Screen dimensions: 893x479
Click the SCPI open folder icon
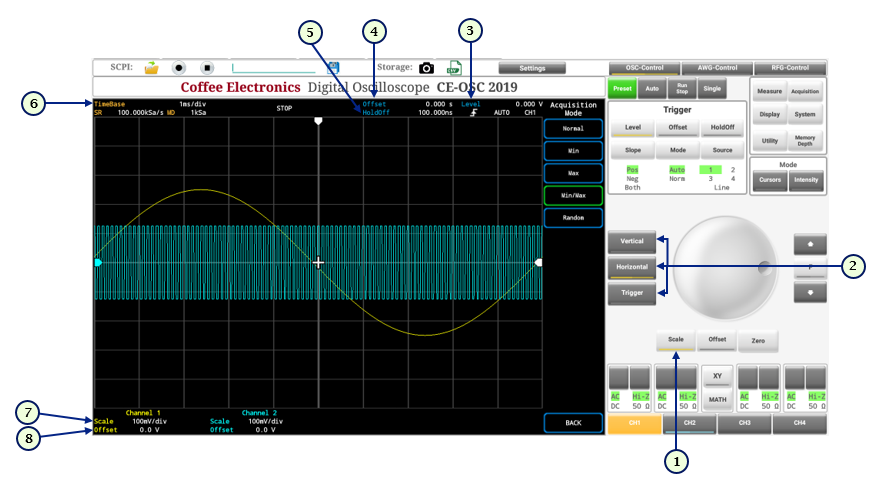click(x=151, y=68)
